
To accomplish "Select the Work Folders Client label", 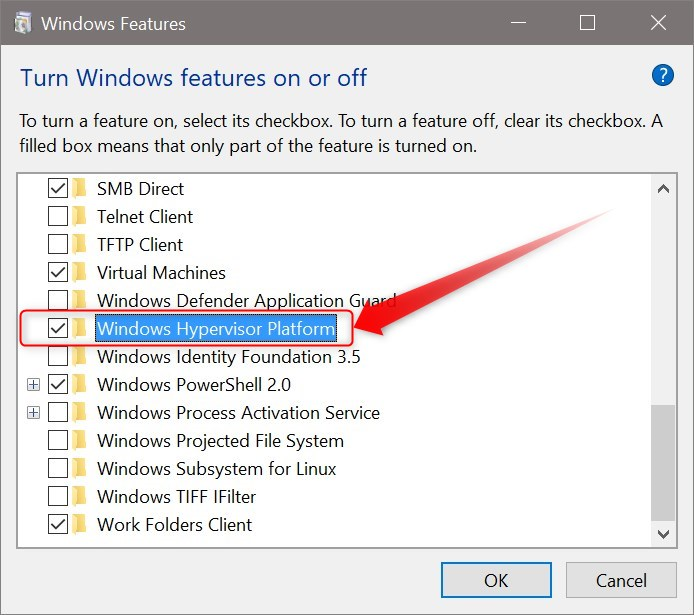I will (x=174, y=525).
